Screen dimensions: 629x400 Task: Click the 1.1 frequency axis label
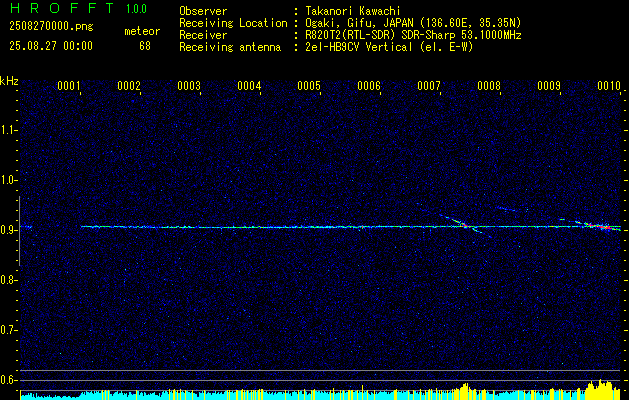tap(8, 130)
